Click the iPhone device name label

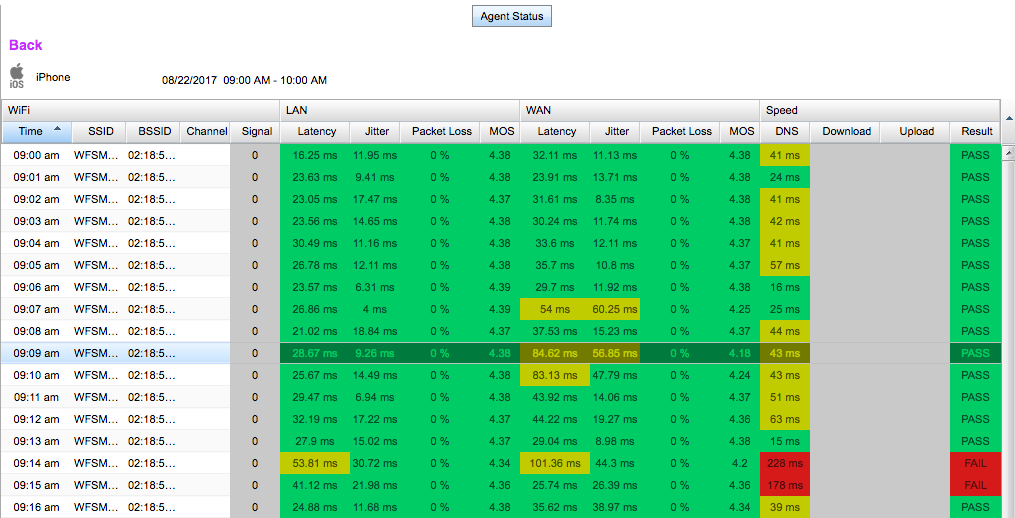pyautogui.click(x=53, y=77)
